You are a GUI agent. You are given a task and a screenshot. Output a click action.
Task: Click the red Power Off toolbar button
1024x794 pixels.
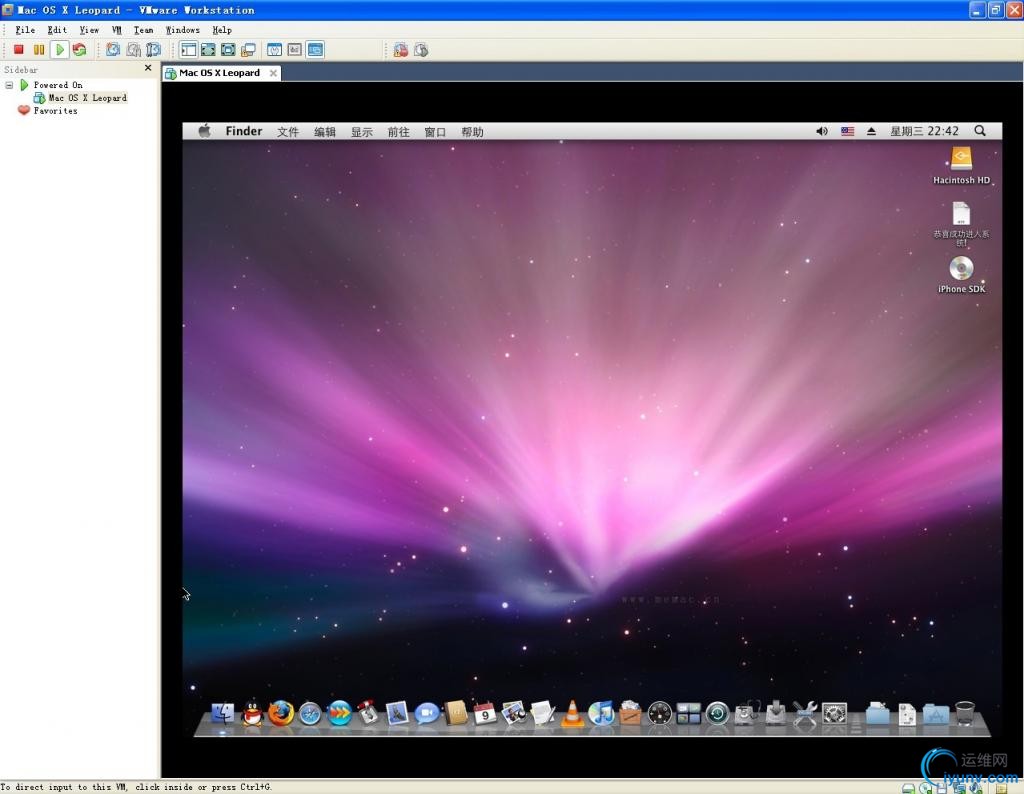pos(19,50)
